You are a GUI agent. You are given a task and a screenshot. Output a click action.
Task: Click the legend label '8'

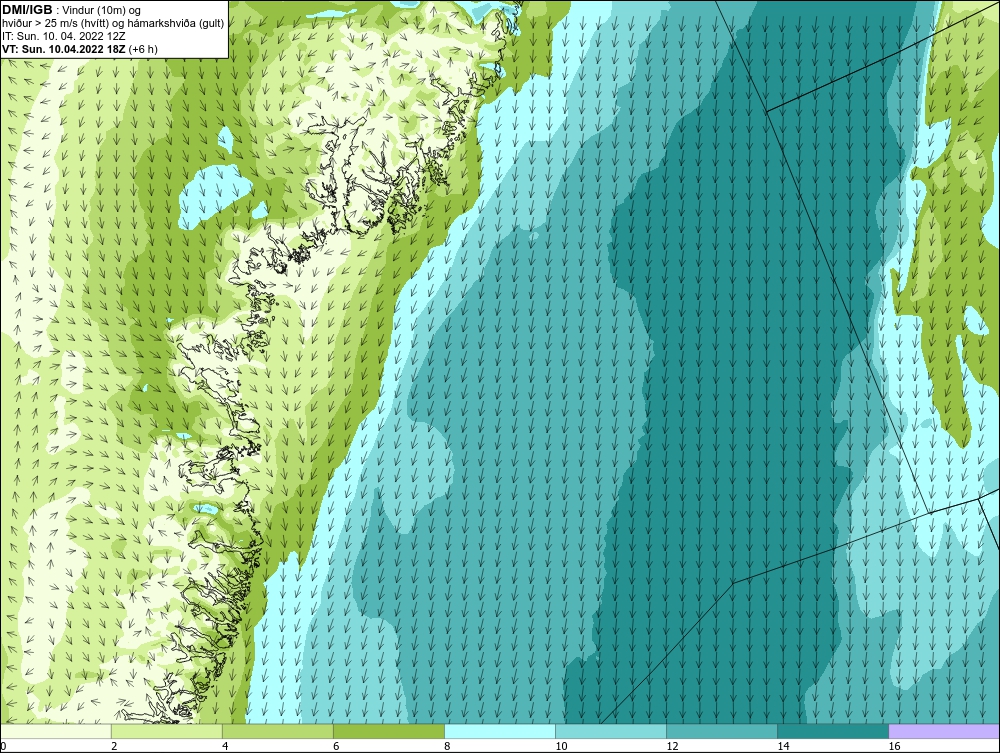tap(448, 746)
